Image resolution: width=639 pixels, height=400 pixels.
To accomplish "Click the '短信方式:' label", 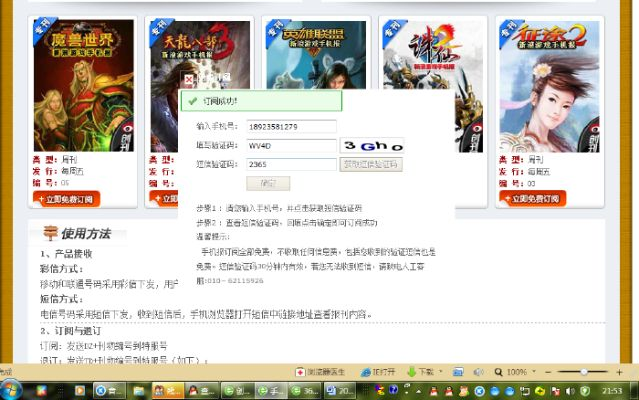I will (x=62, y=299).
